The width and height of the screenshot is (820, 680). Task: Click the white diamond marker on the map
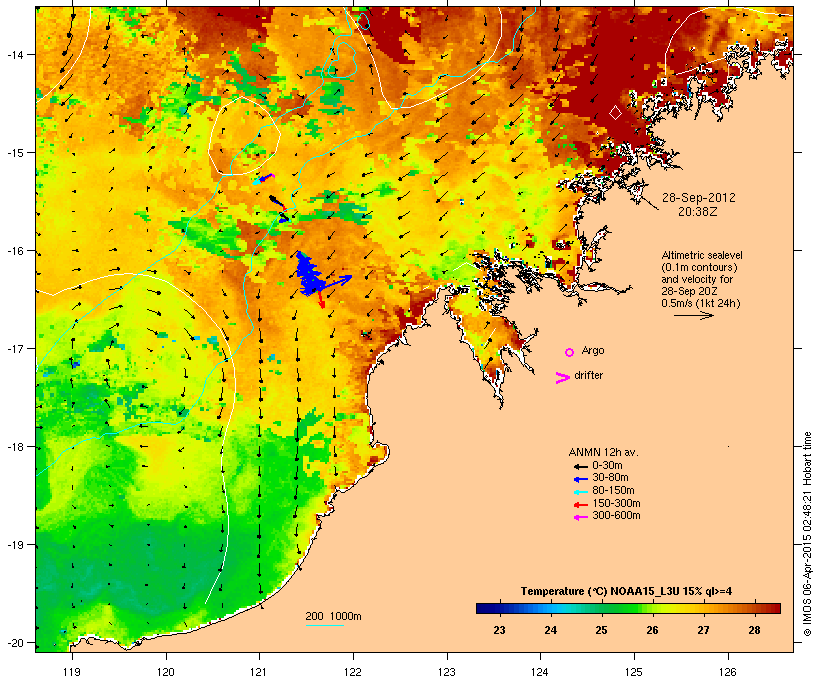(x=616, y=112)
